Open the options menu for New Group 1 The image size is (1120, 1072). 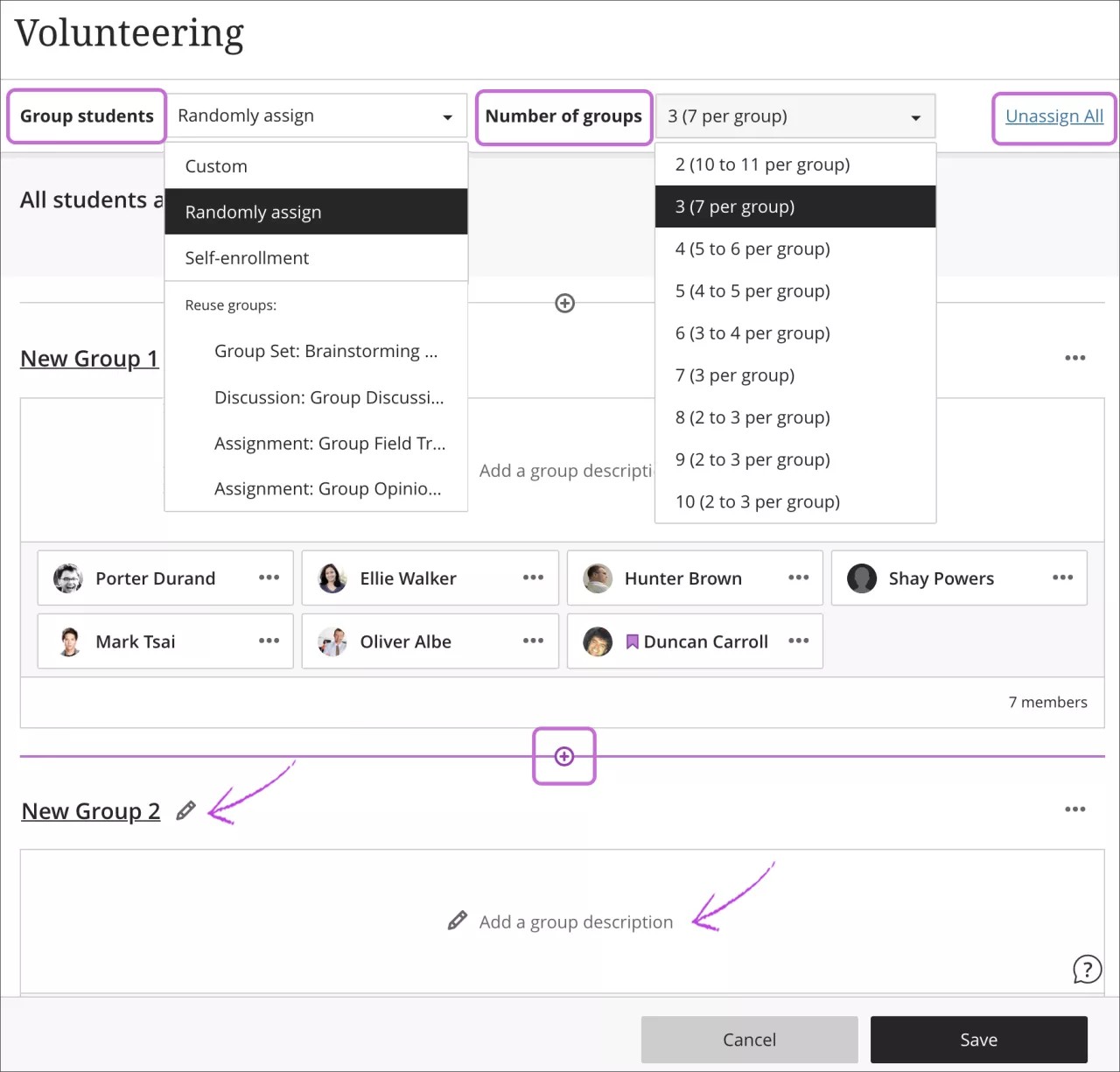[x=1075, y=357]
